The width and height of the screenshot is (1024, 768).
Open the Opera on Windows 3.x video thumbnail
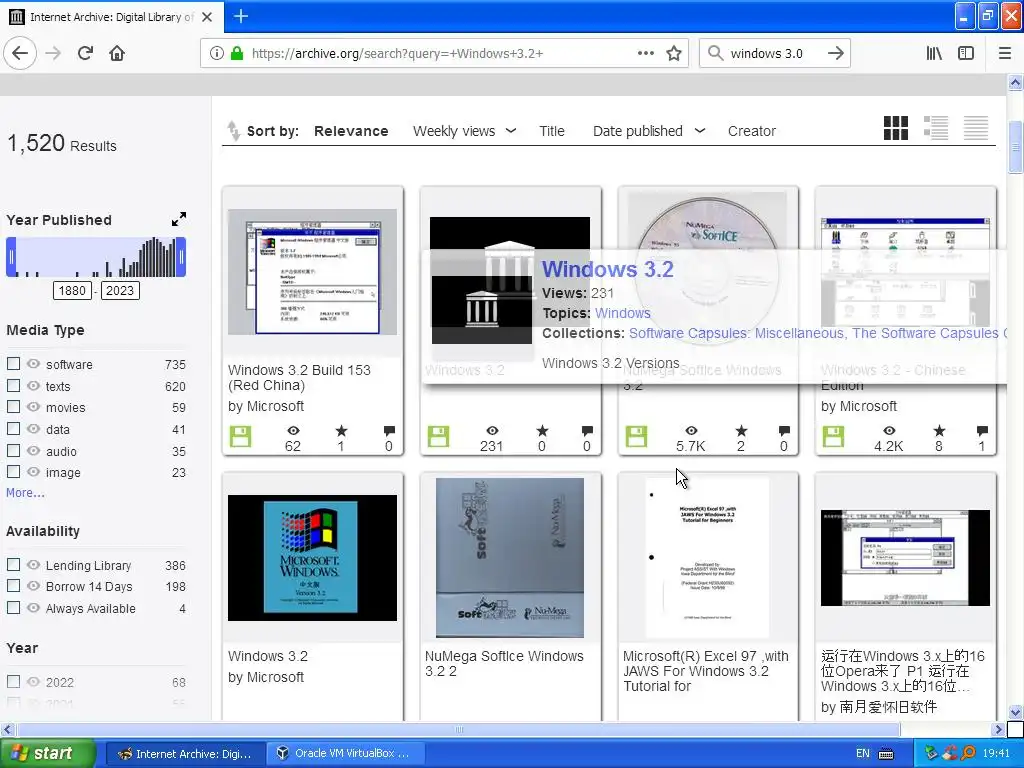(905, 558)
